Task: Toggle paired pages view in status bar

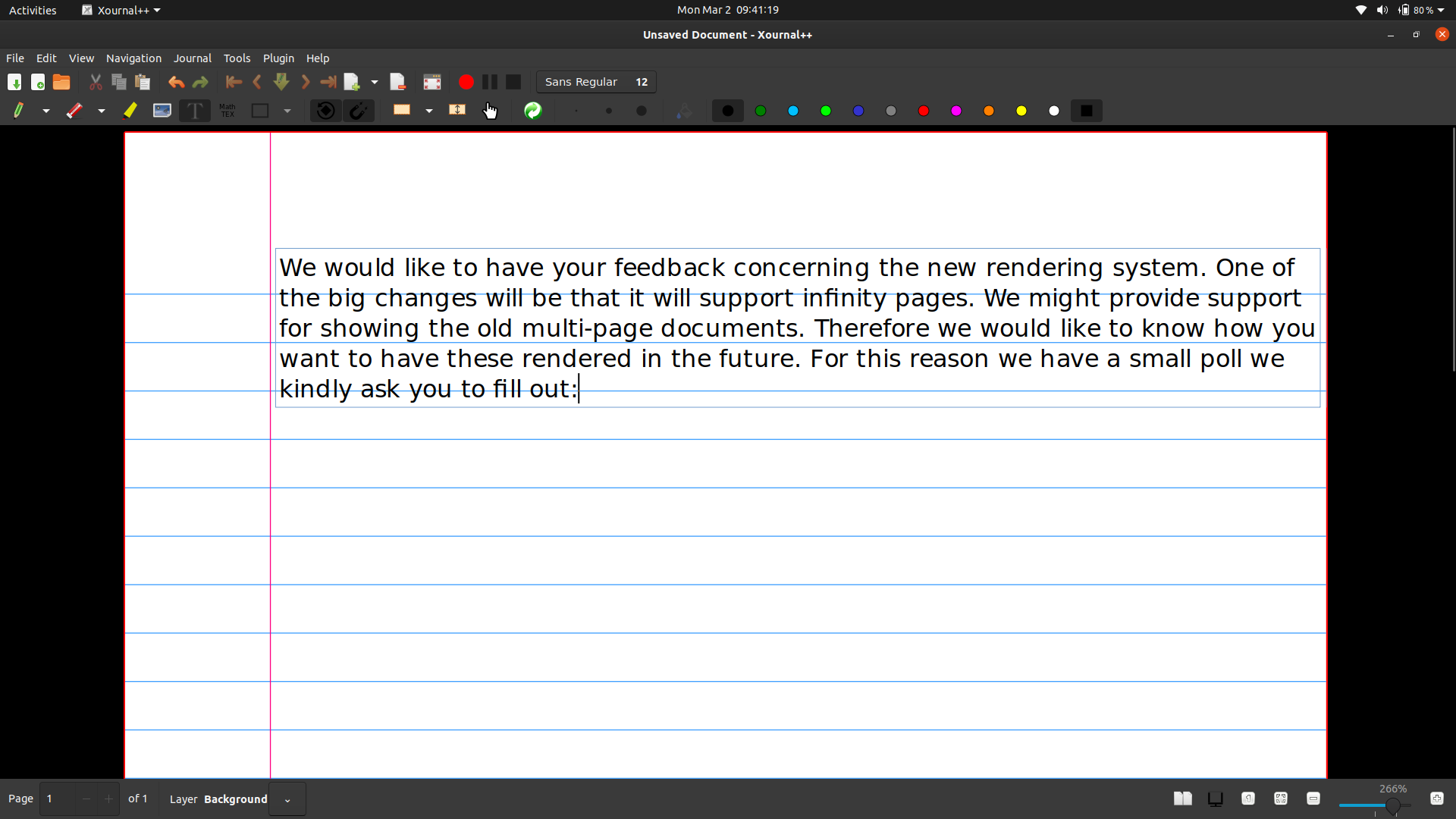Action: [1182, 799]
